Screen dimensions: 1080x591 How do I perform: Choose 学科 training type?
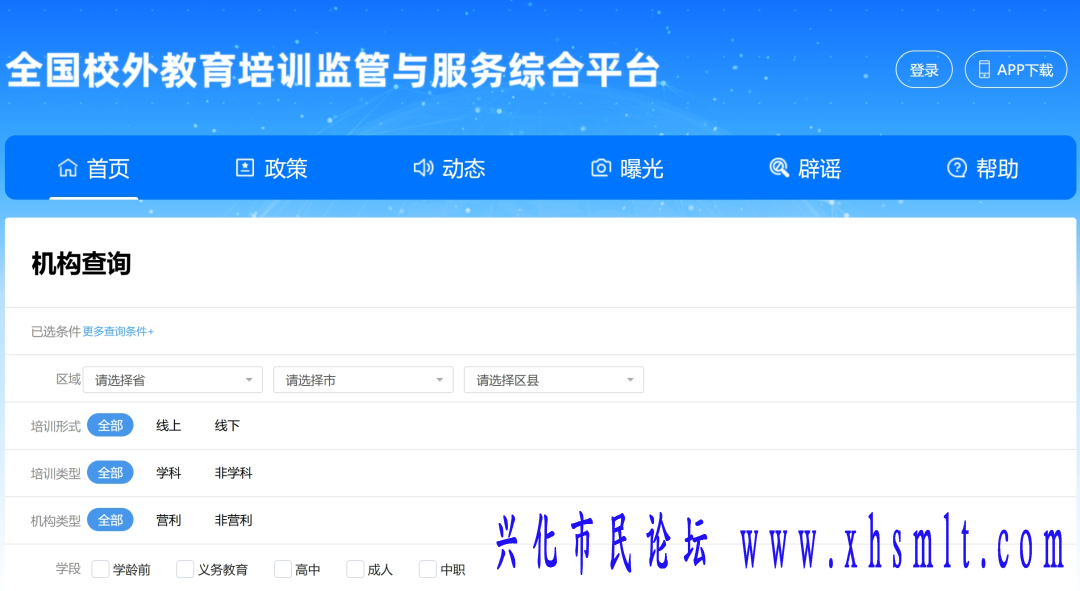pos(168,473)
